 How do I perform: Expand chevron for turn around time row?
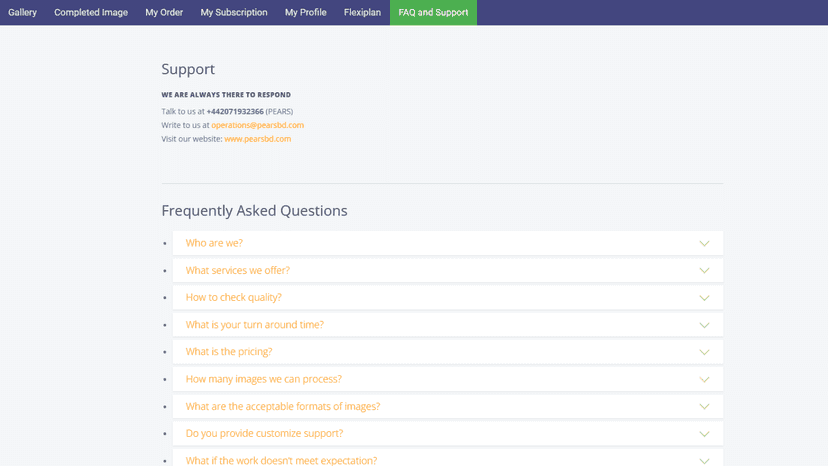(704, 325)
